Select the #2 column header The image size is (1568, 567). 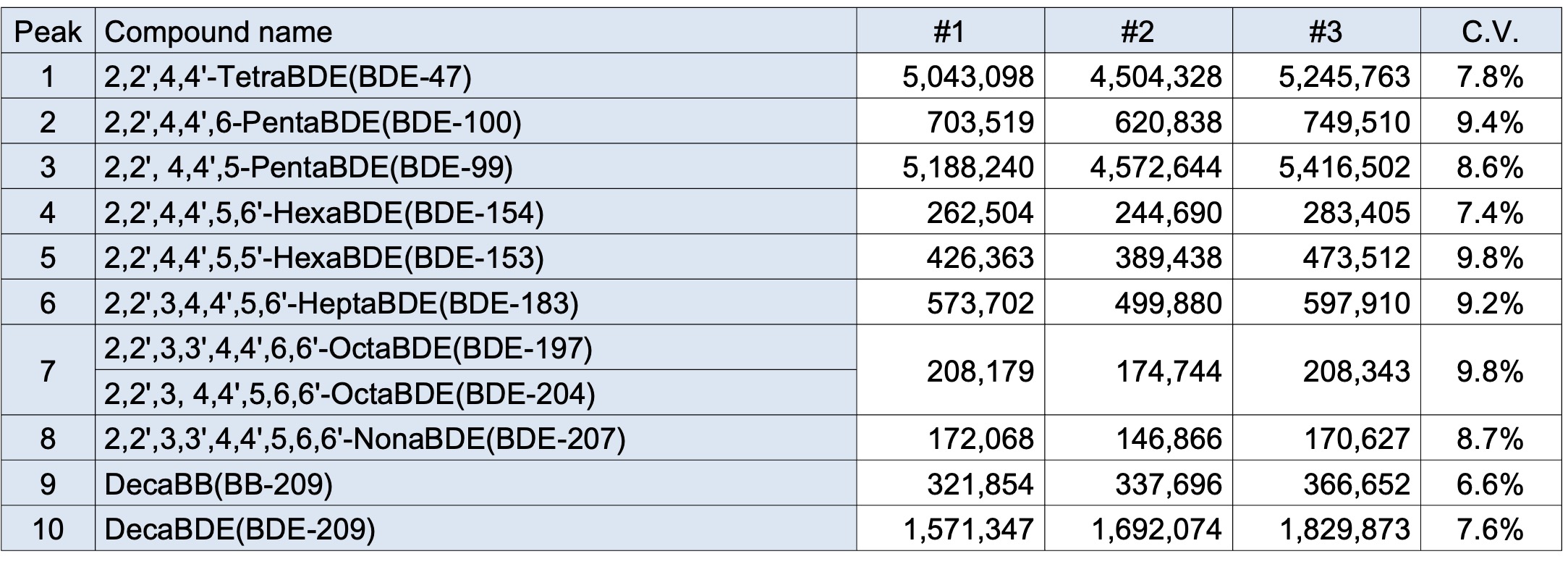coord(1137,32)
